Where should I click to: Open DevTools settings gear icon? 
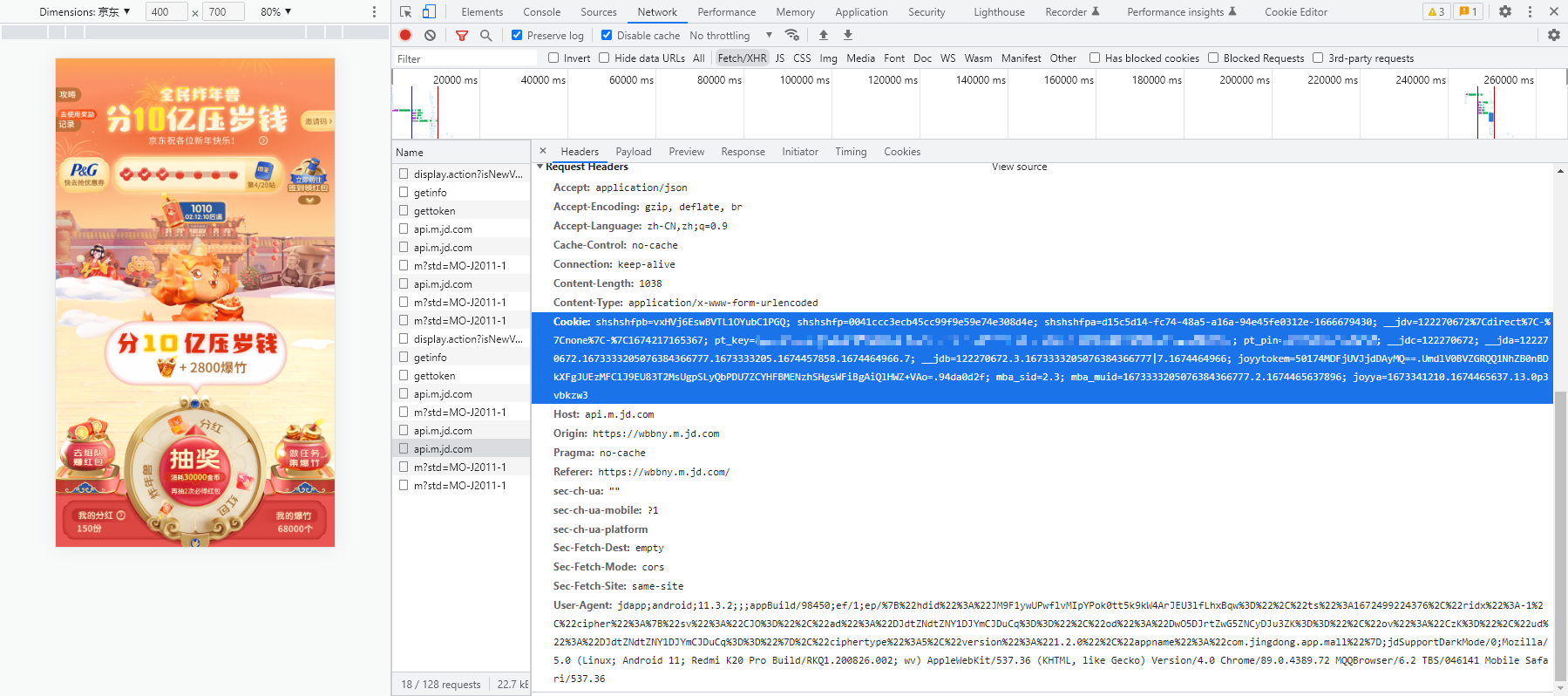point(1505,11)
